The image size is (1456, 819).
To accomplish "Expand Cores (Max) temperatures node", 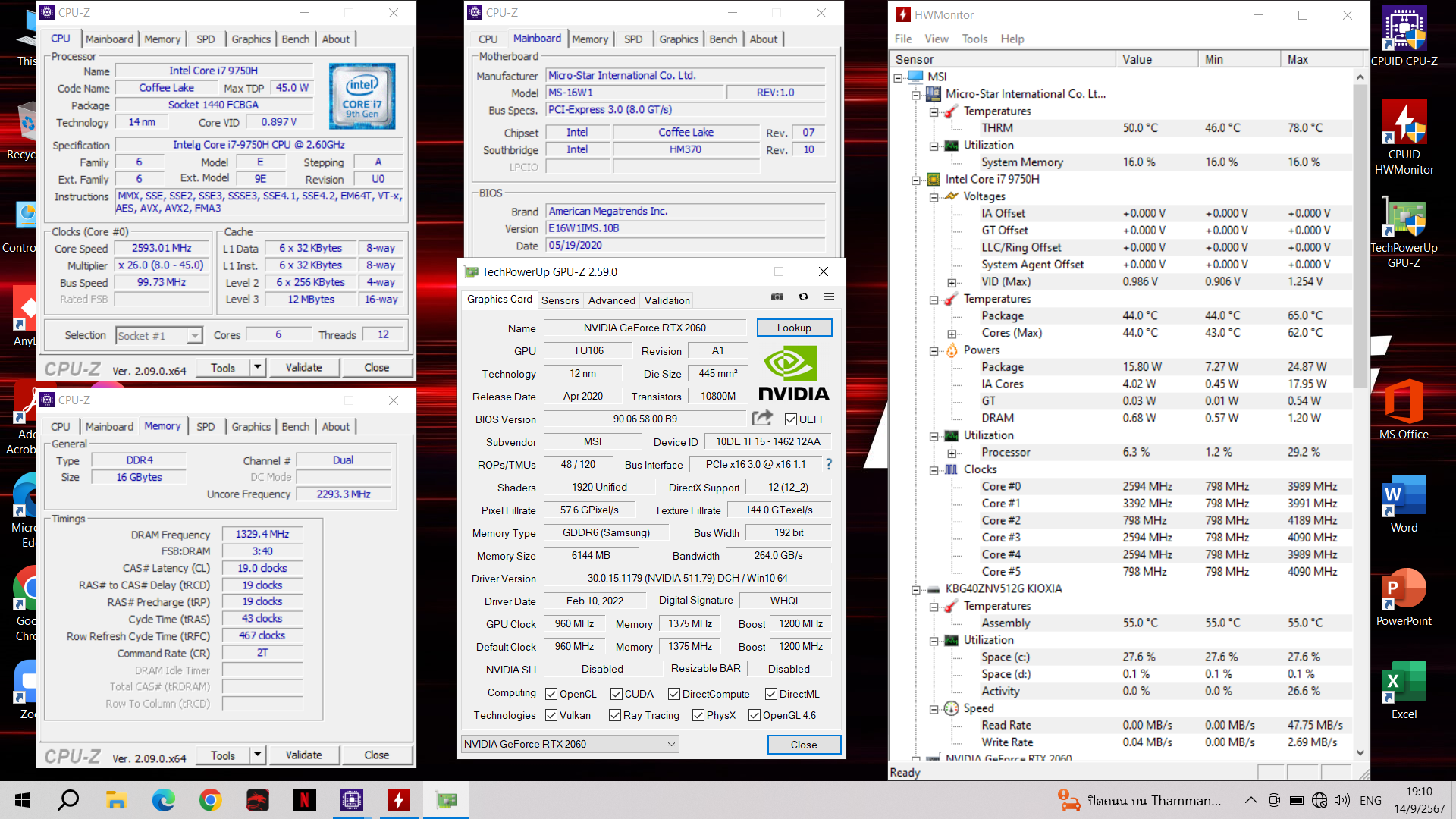I will tap(952, 334).
